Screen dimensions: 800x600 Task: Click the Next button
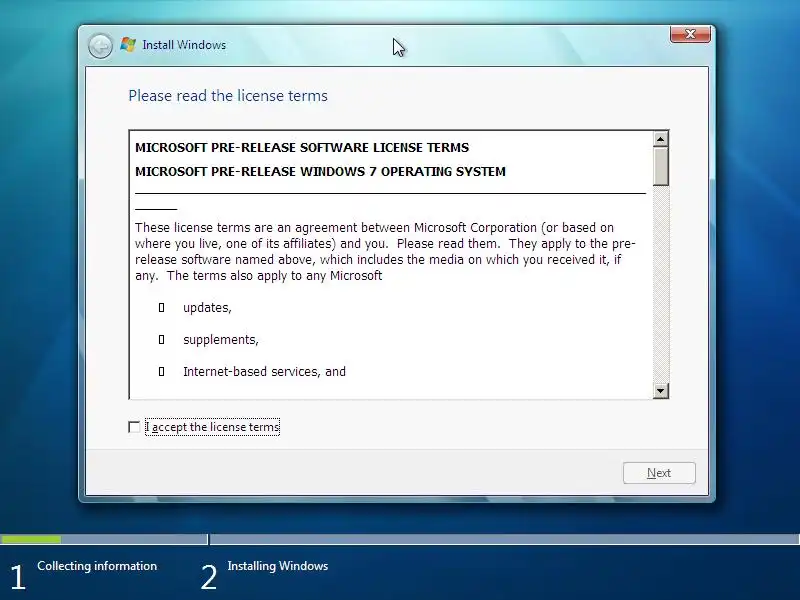coord(659,473)
